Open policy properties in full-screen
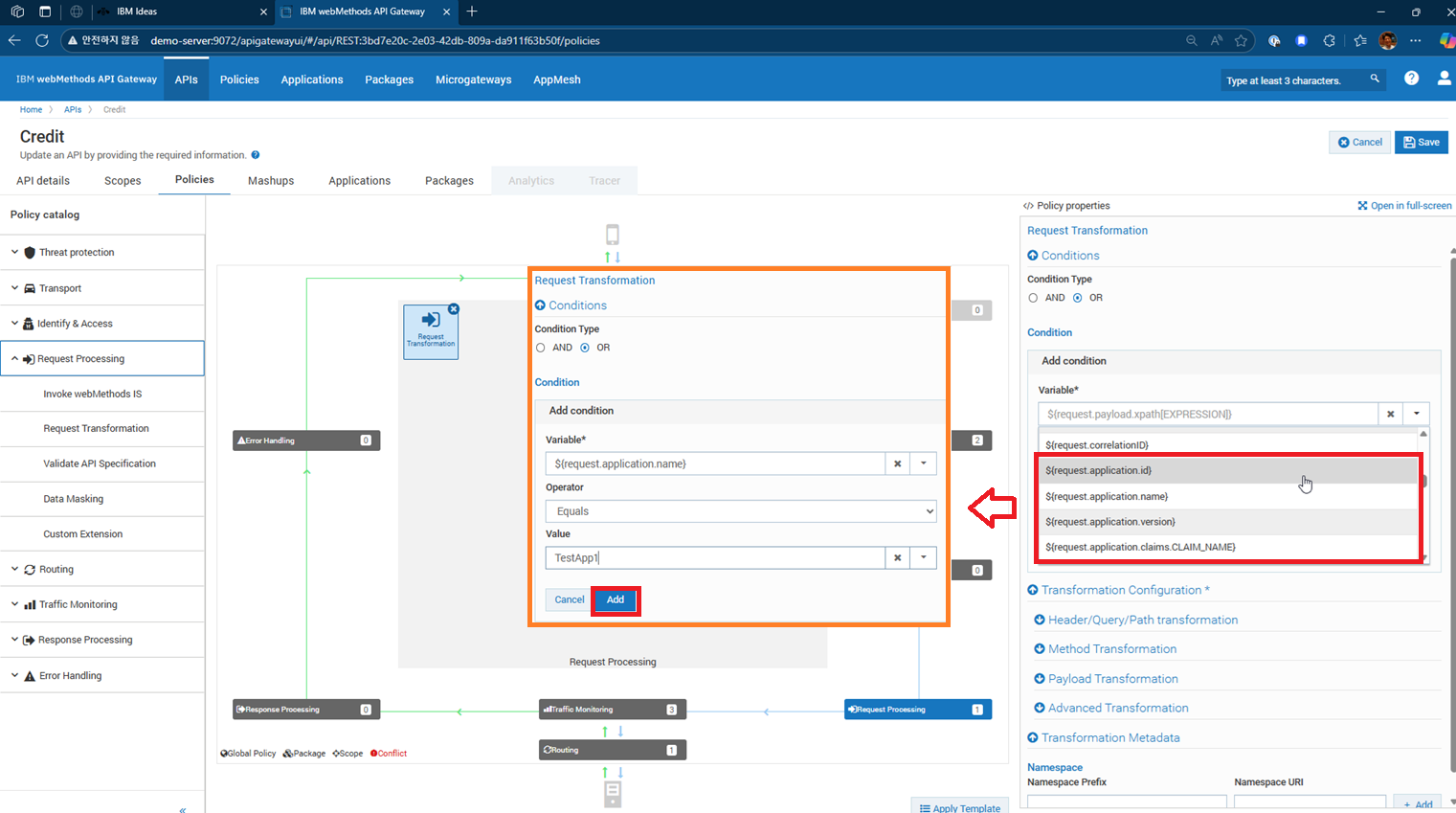1456x813 pixels. [x=1403, y=206]
